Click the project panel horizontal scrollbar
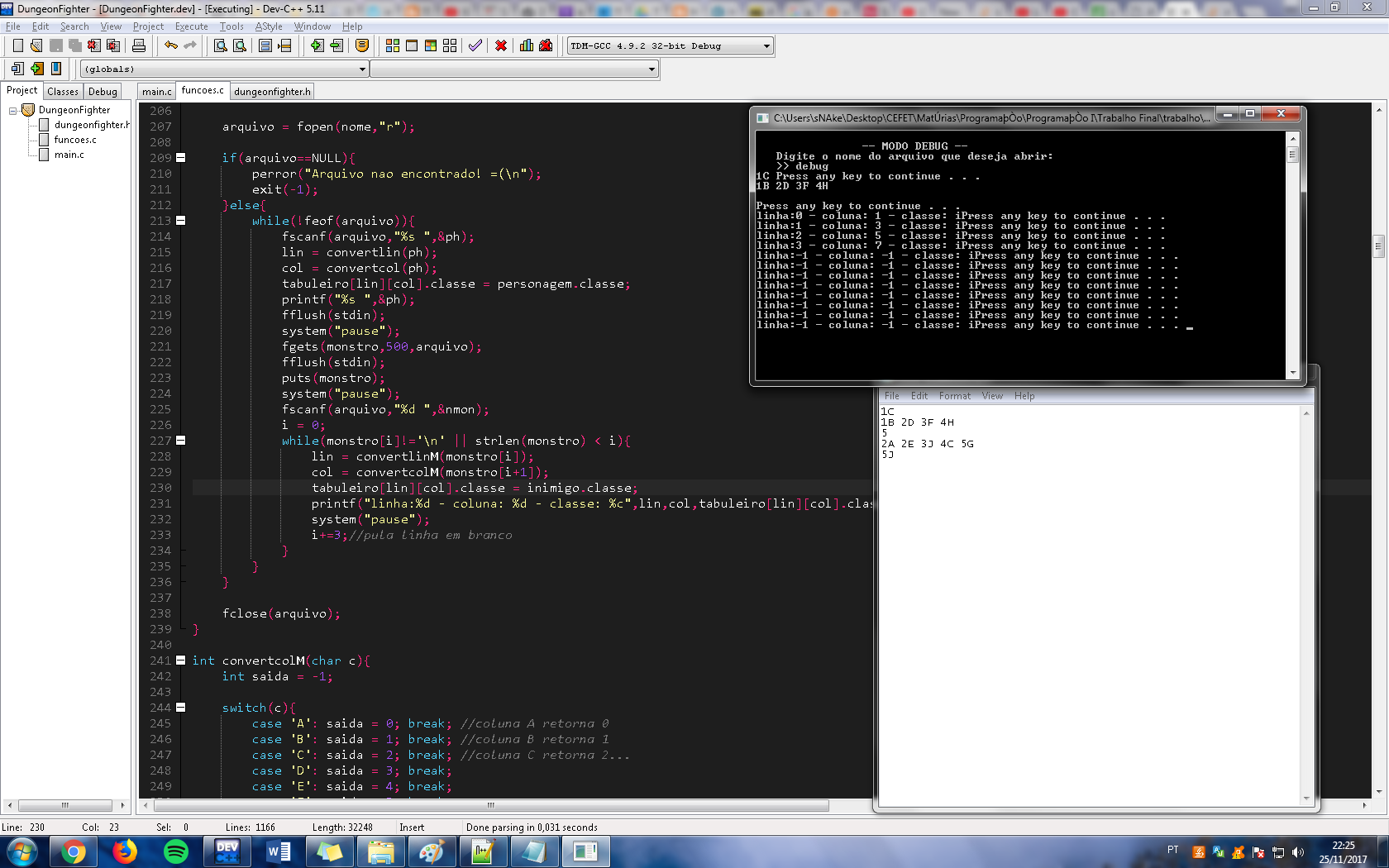Image resolution: width=1389 pixels, height=868 pixels. point(65,805)
